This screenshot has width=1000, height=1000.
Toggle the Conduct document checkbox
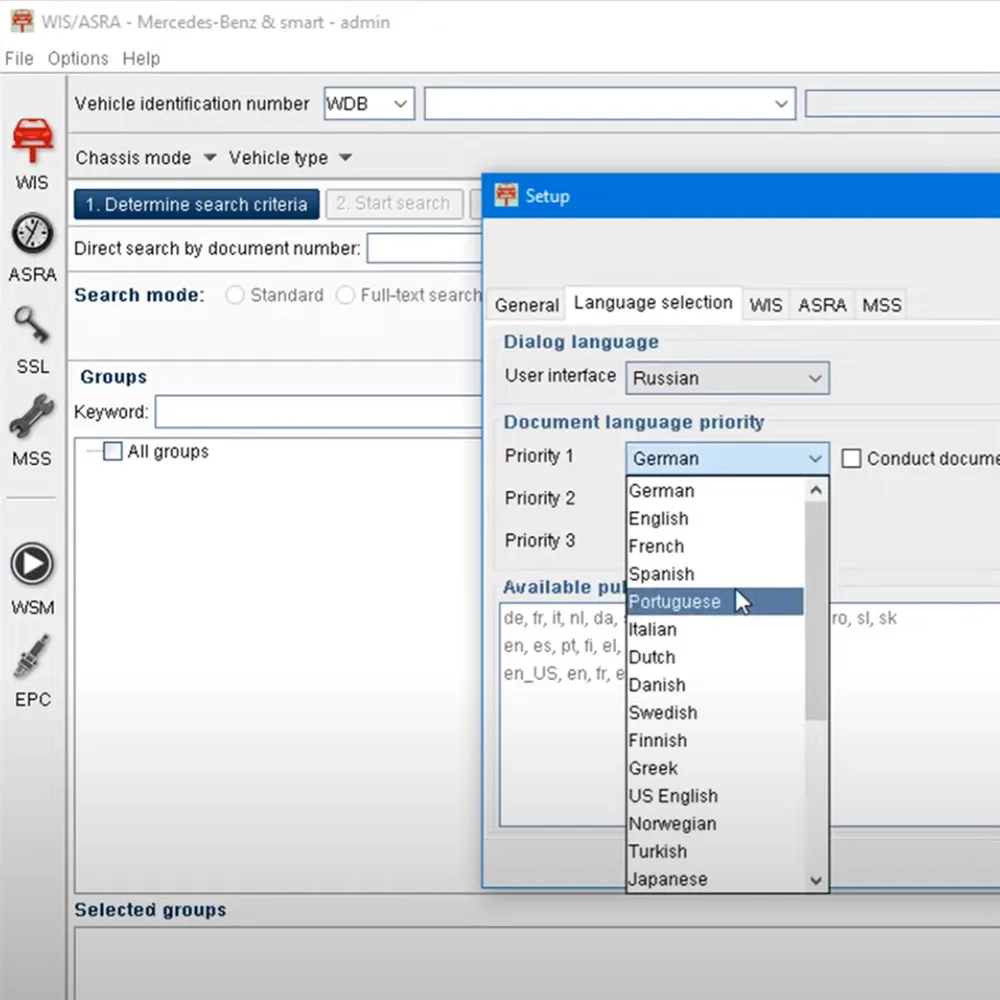click(x=851, y=458)
